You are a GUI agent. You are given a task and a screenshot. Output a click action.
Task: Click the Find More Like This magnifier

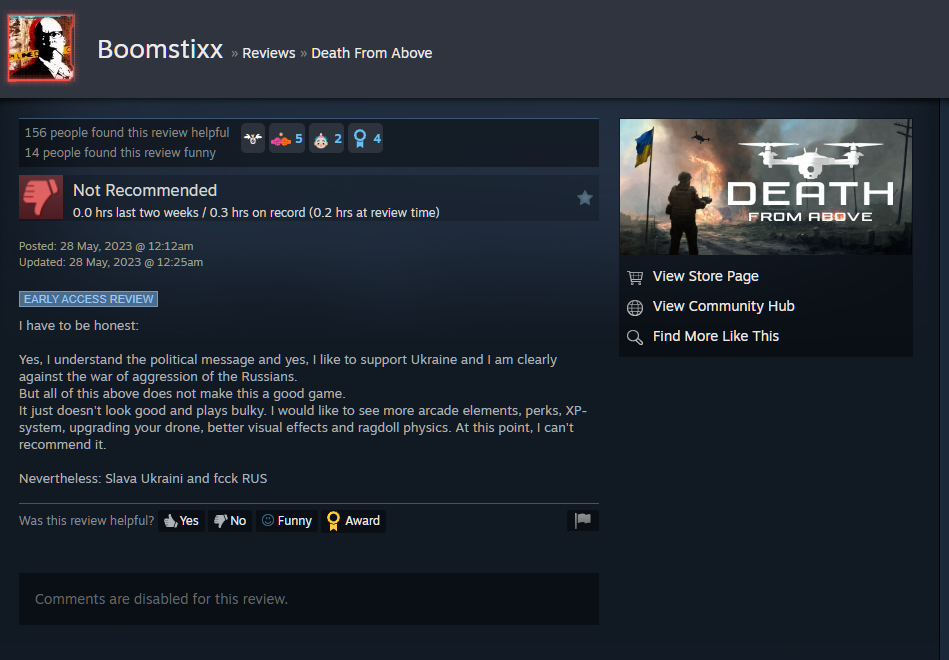pos(635,337)
